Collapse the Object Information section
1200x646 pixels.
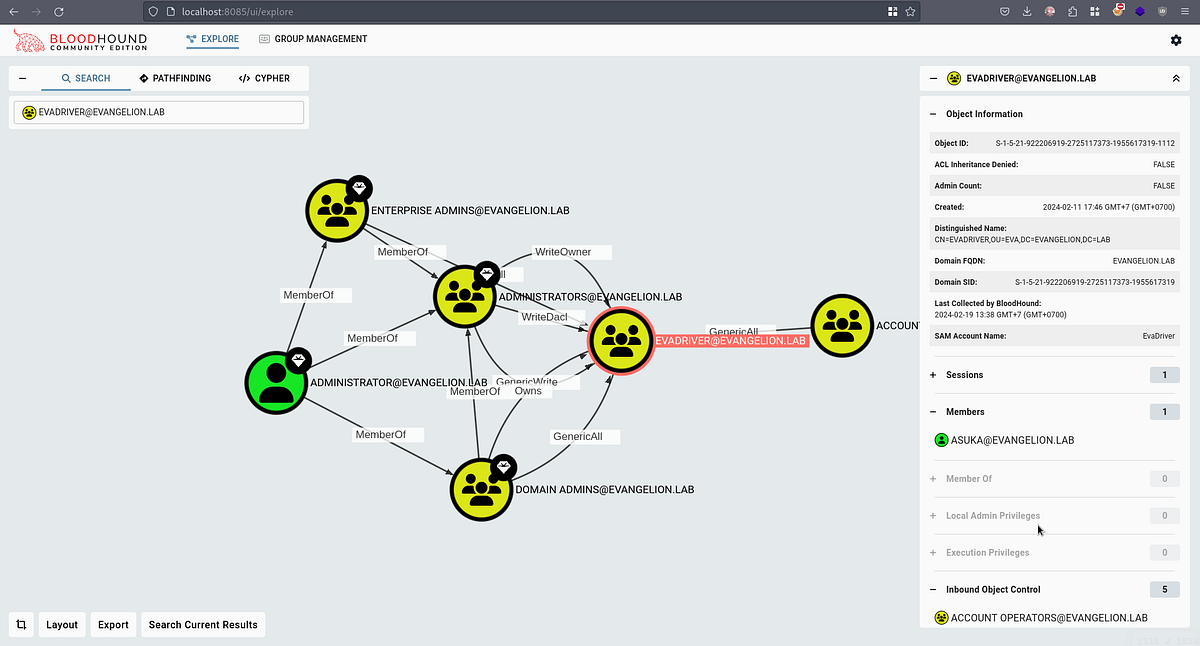click(933, 114)
